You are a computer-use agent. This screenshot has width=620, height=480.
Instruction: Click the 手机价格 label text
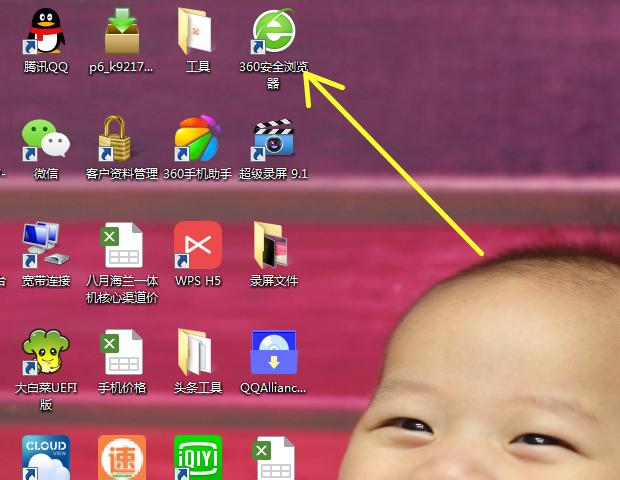coord(122,387)
